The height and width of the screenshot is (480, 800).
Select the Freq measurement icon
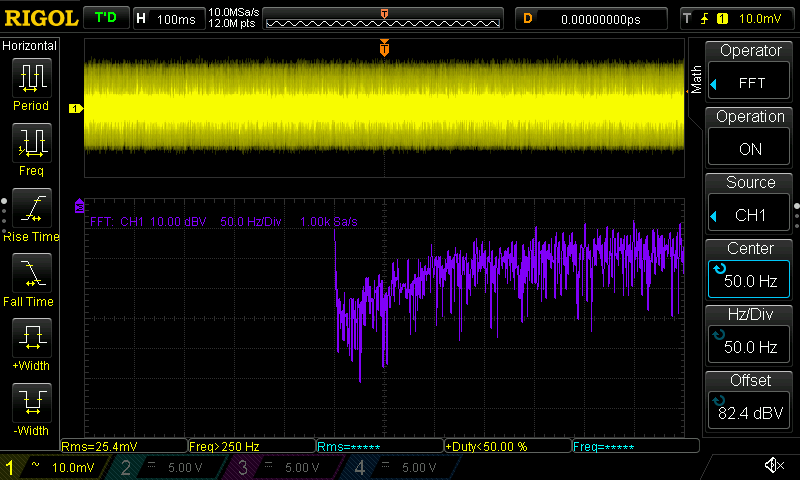(30, 143)
